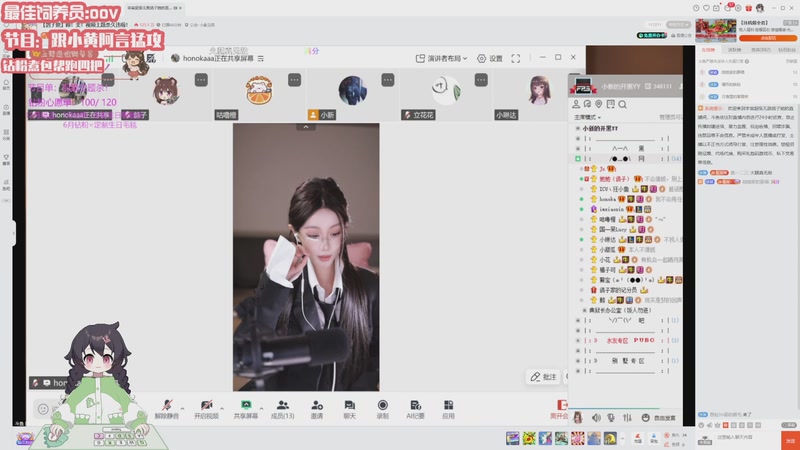Viewport: 800px width, 450px height.
Task: Select user 小明达 in YY channel list
Action: coord(607,239)
